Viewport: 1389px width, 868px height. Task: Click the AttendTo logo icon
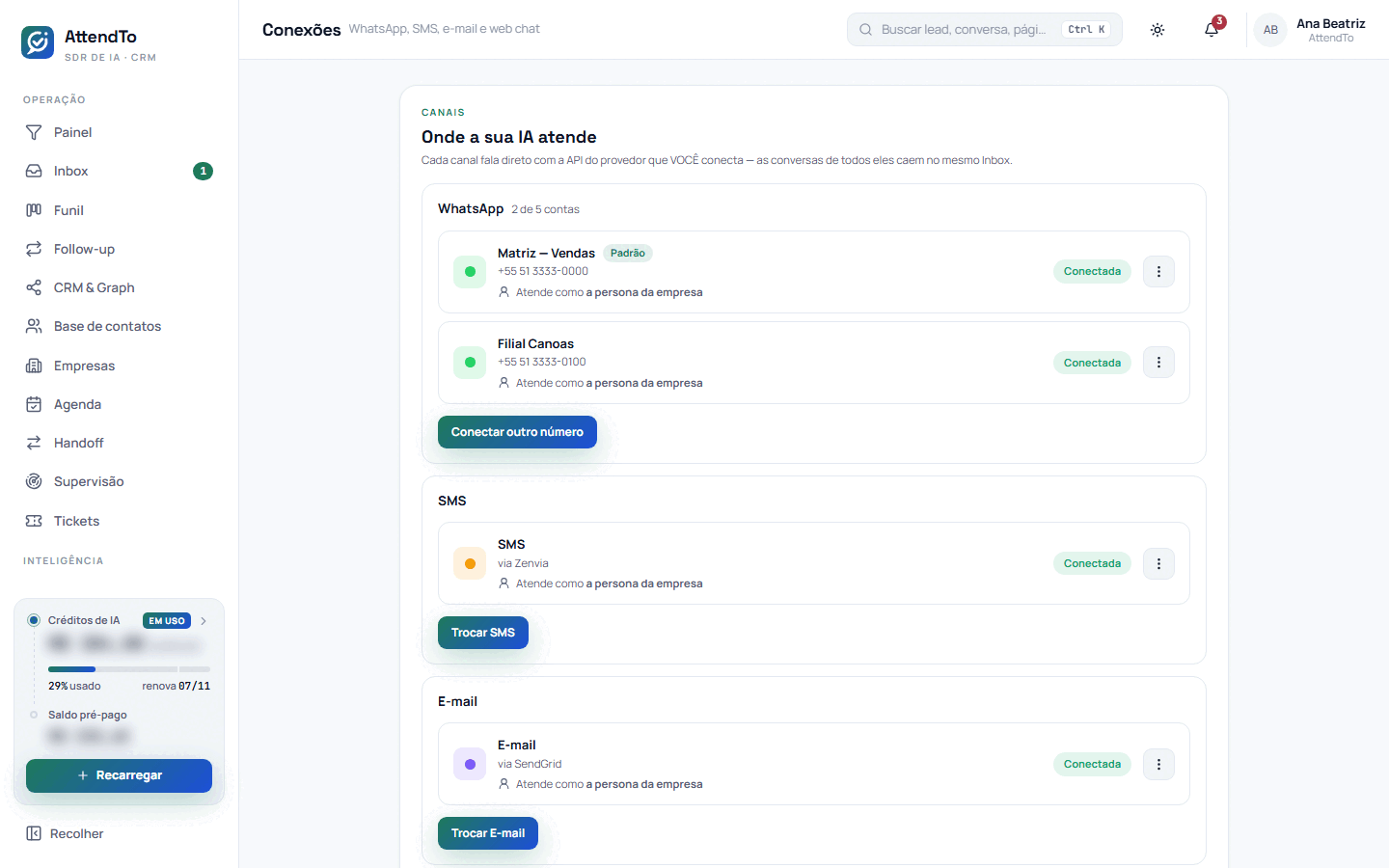(x=38, y=42)
